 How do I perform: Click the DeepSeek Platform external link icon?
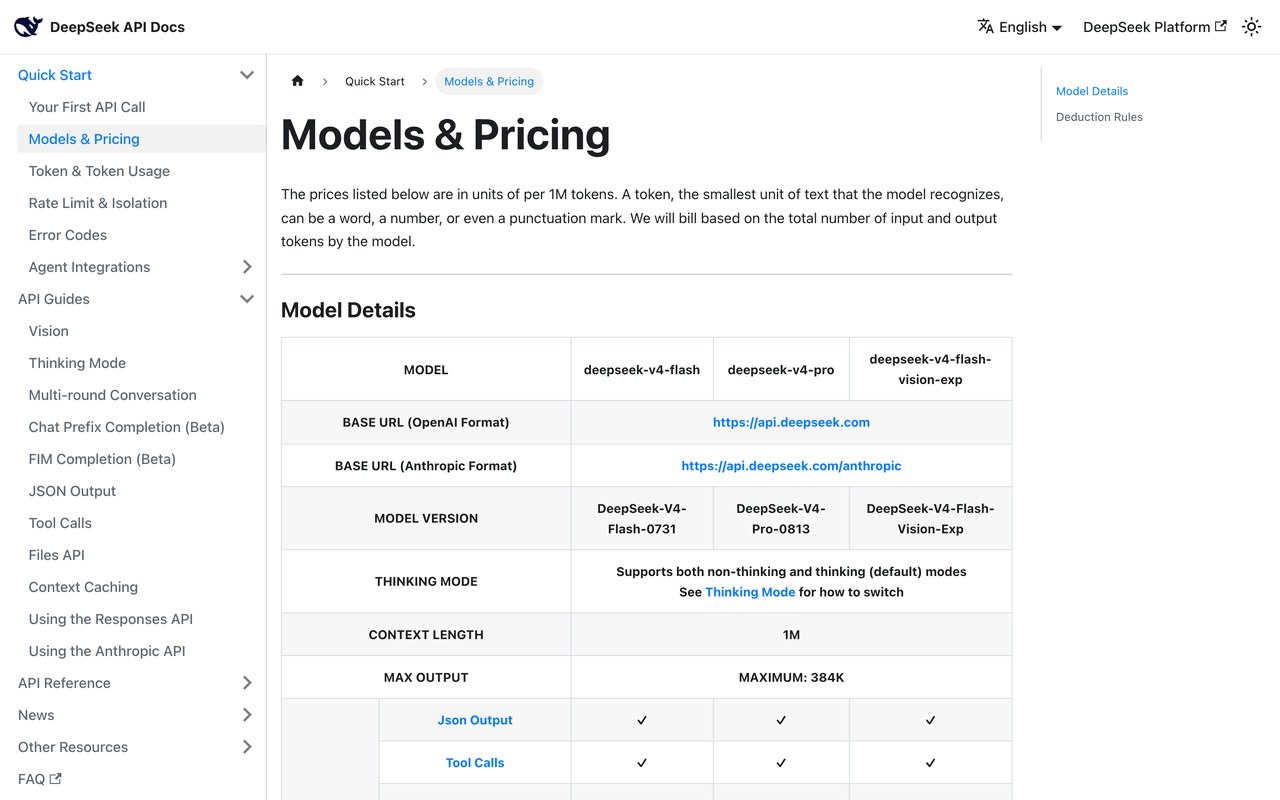click(1220, 27)
